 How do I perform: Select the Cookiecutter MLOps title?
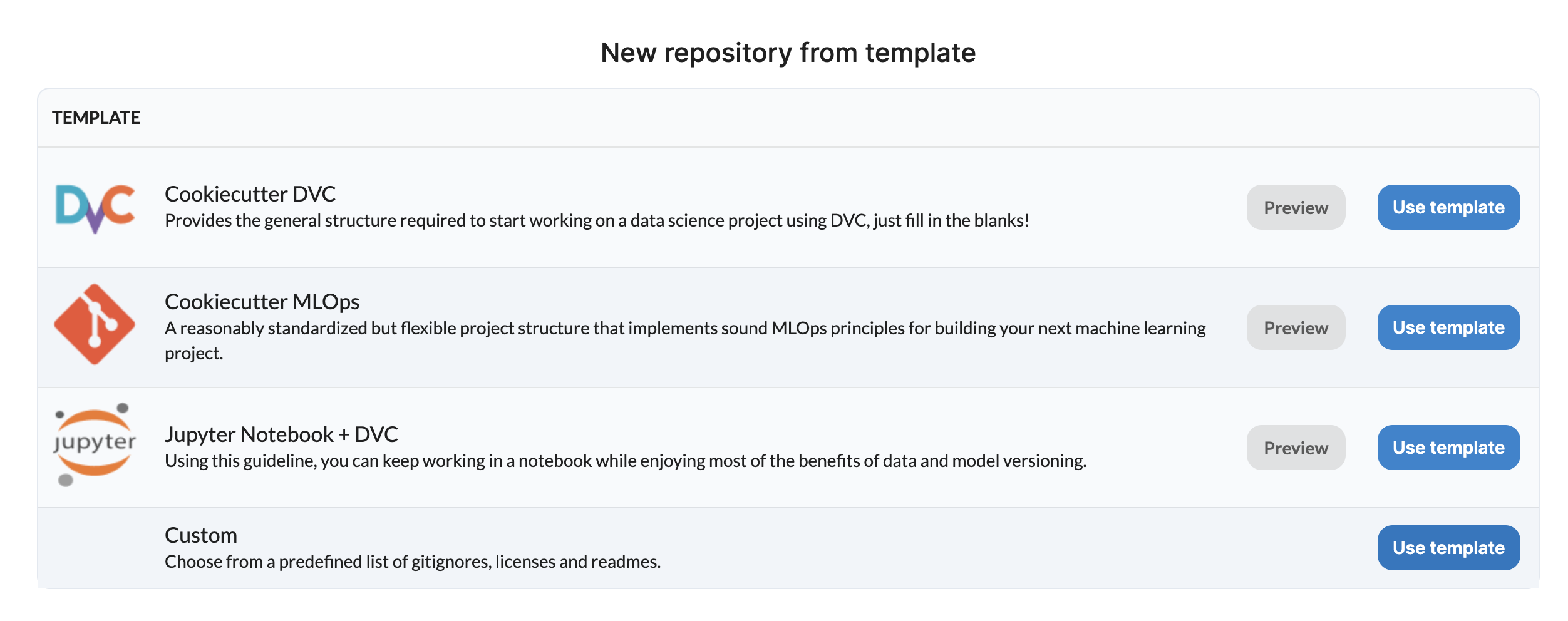pos(262,302)
